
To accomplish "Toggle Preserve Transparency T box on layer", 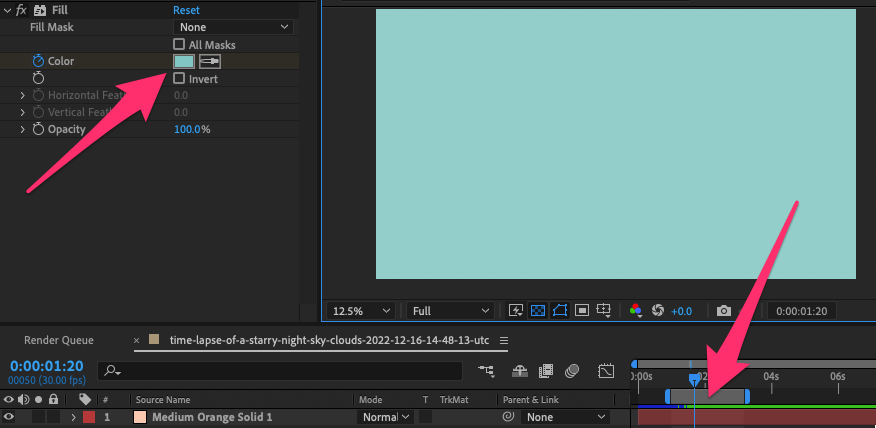I will click(x=426, y=417).
